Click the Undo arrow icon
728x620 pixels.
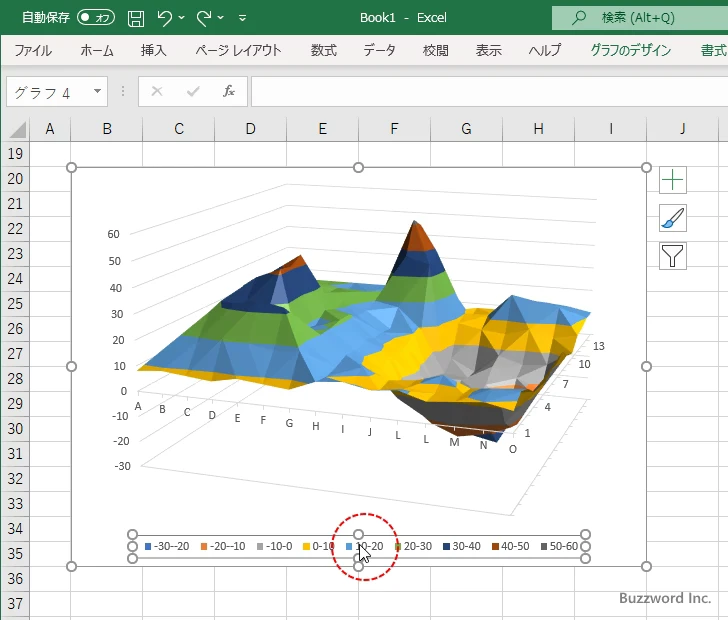pos(164,18)
